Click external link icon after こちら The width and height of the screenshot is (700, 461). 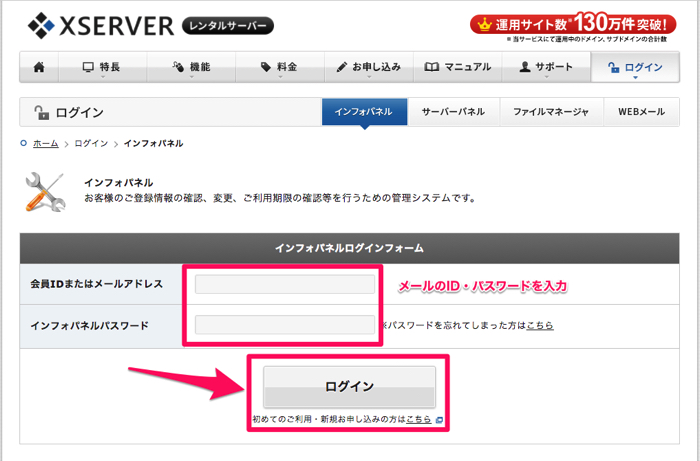pyautogui.click(x=439, y=420)
